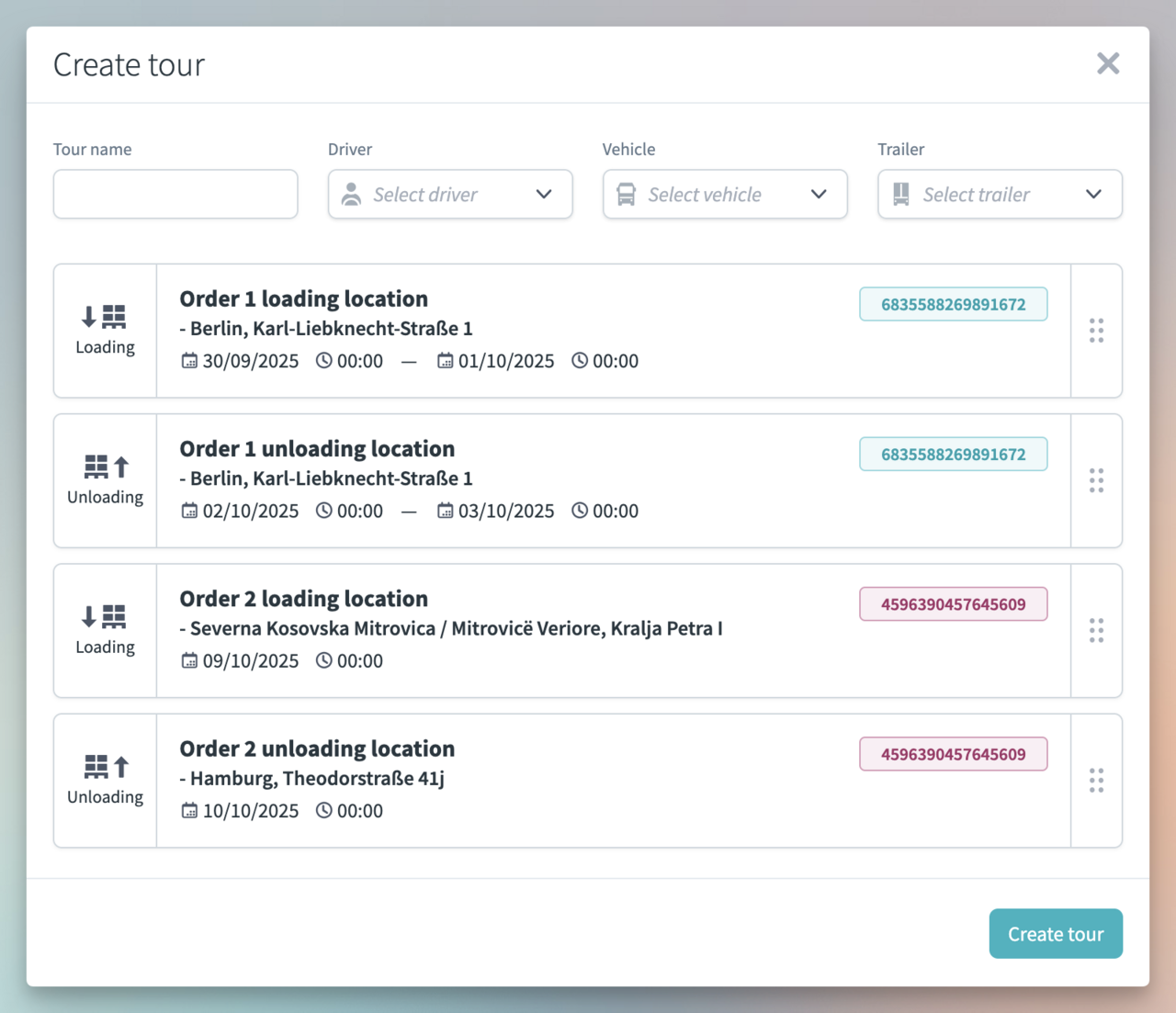Click inside the Tour name input field
Viewport: 1176px width, 1013px height.
175,194
